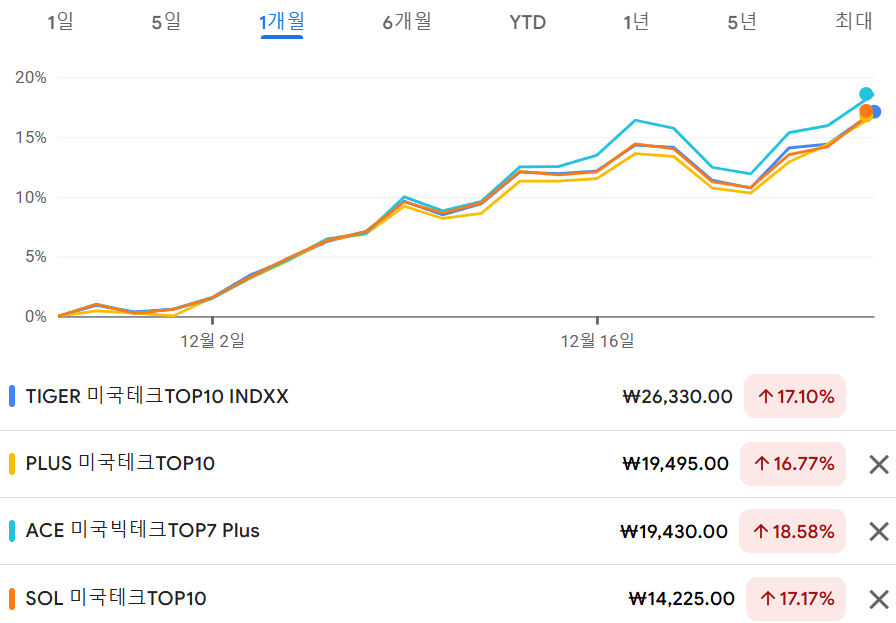
Task: Click the orange SOL legend color bar
Action: click(12, 598)
